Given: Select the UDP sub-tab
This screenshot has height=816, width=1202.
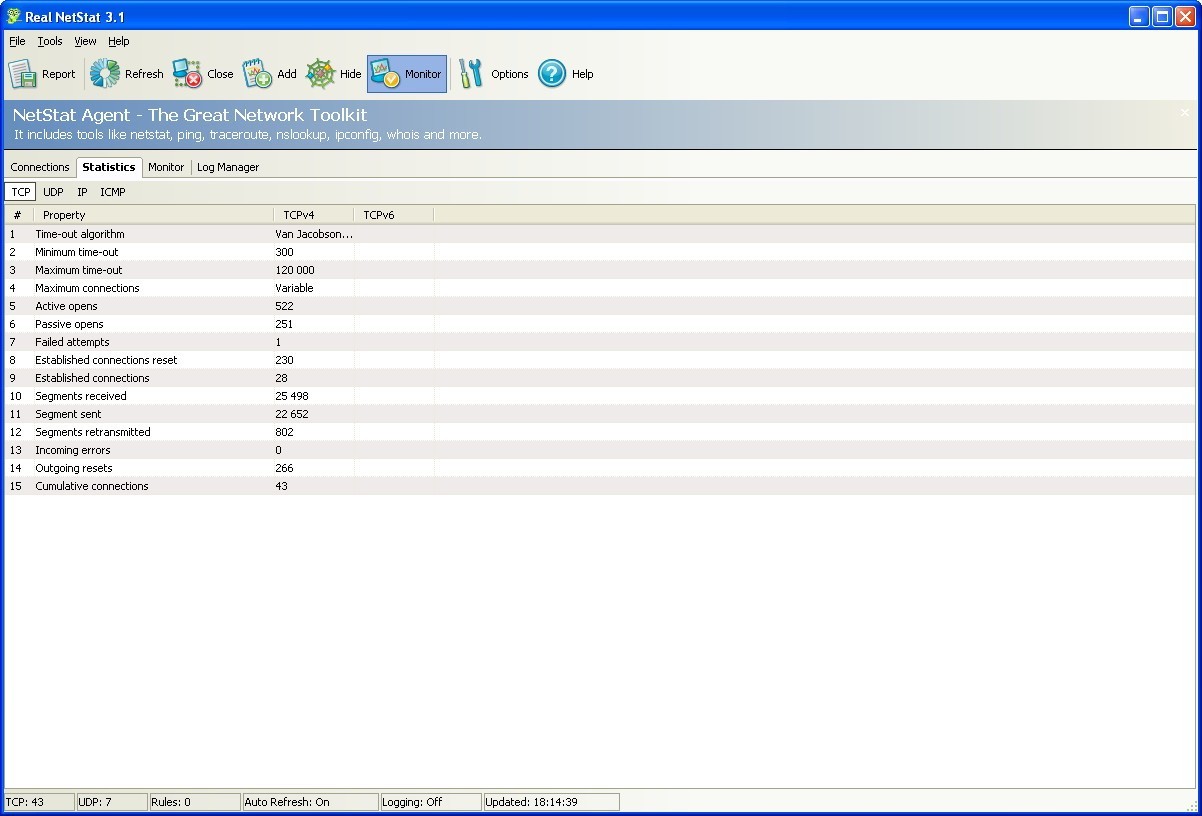Looking at the screenshot, I should pos(53,192).
